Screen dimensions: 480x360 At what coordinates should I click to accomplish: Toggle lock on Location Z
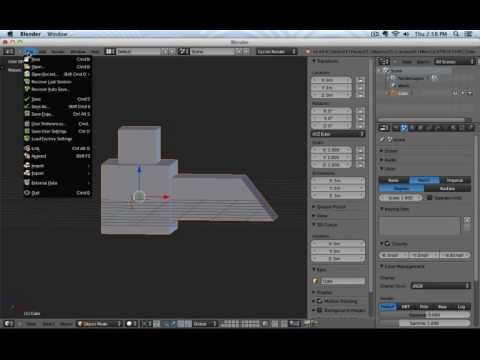tap(360, 95)
